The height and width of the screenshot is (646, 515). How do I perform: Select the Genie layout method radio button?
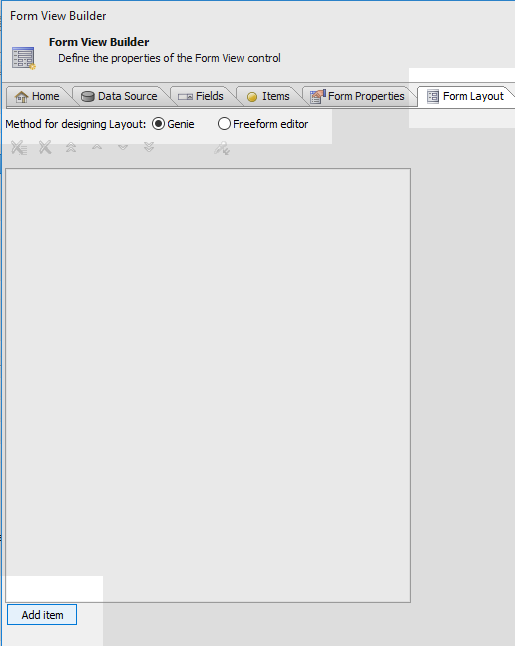click(x=159, y=124)
